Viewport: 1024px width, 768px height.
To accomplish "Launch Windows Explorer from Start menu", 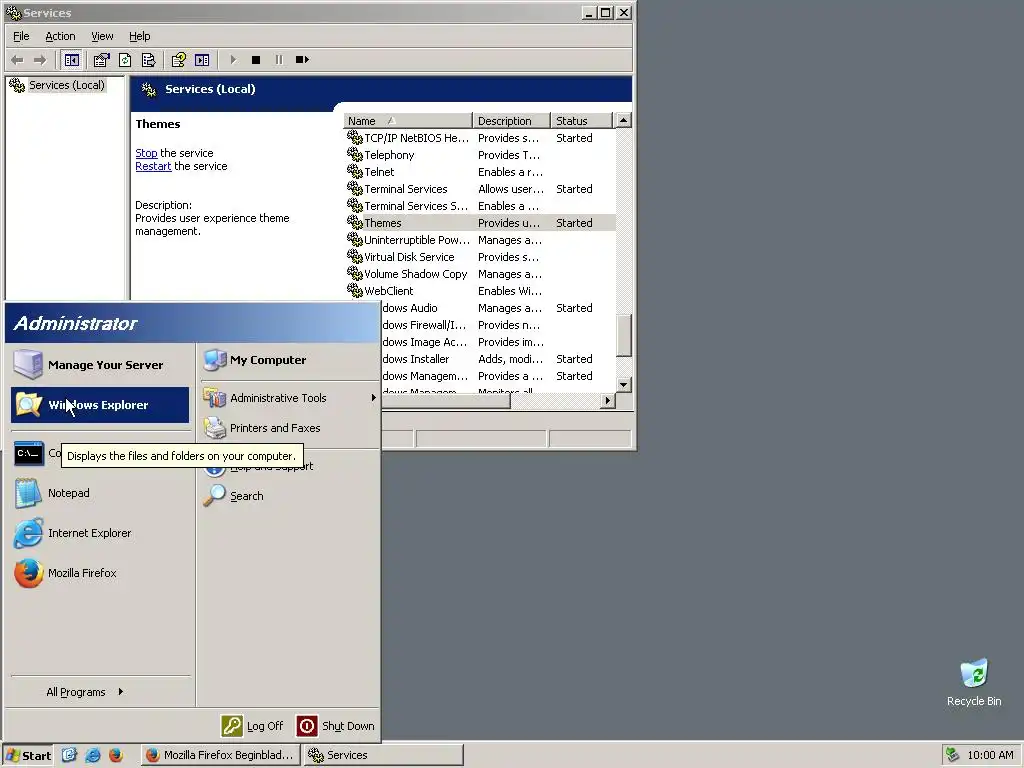I will (100, 405).
